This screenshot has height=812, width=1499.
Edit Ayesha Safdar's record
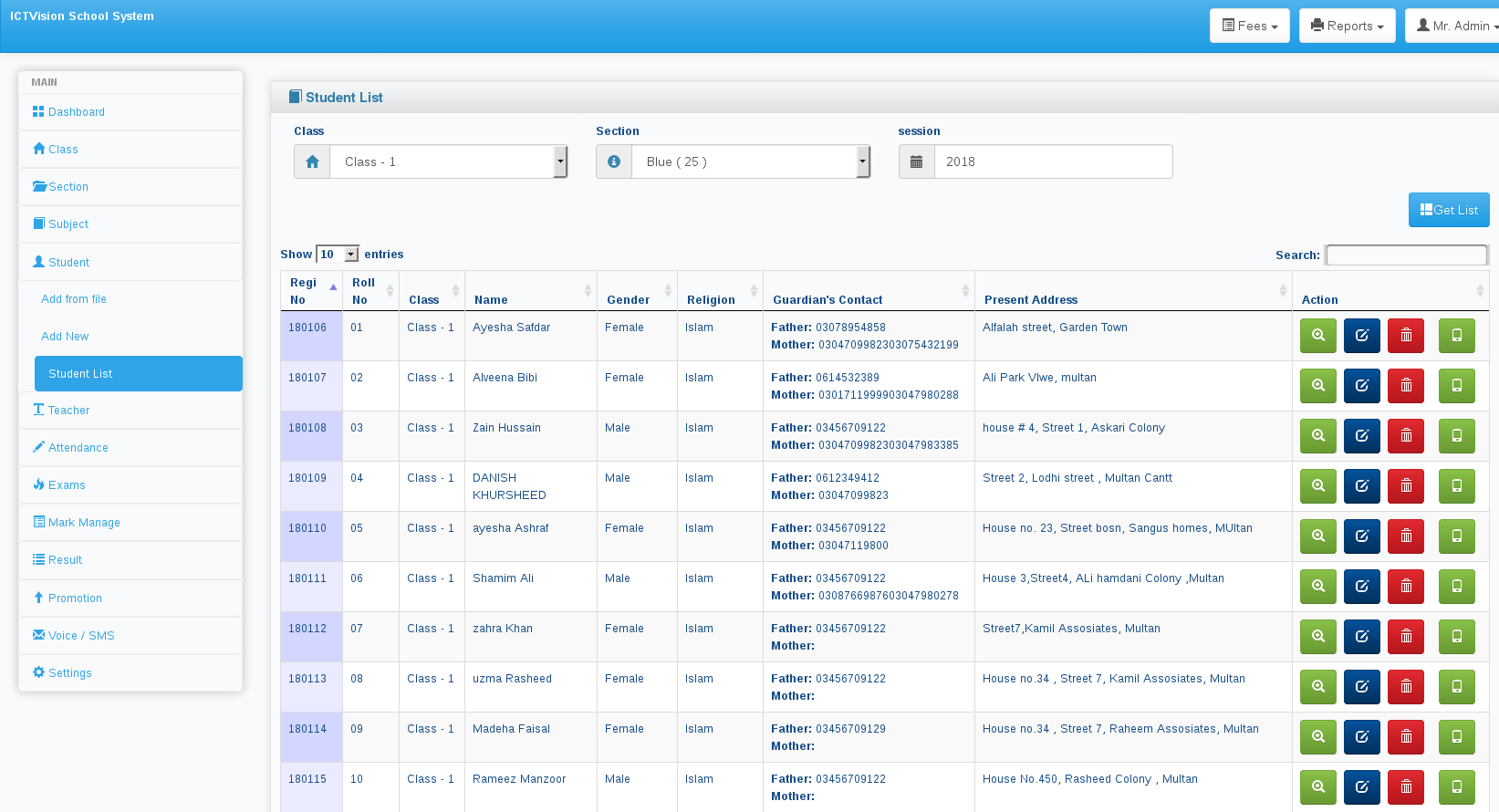pos(1362,336)
